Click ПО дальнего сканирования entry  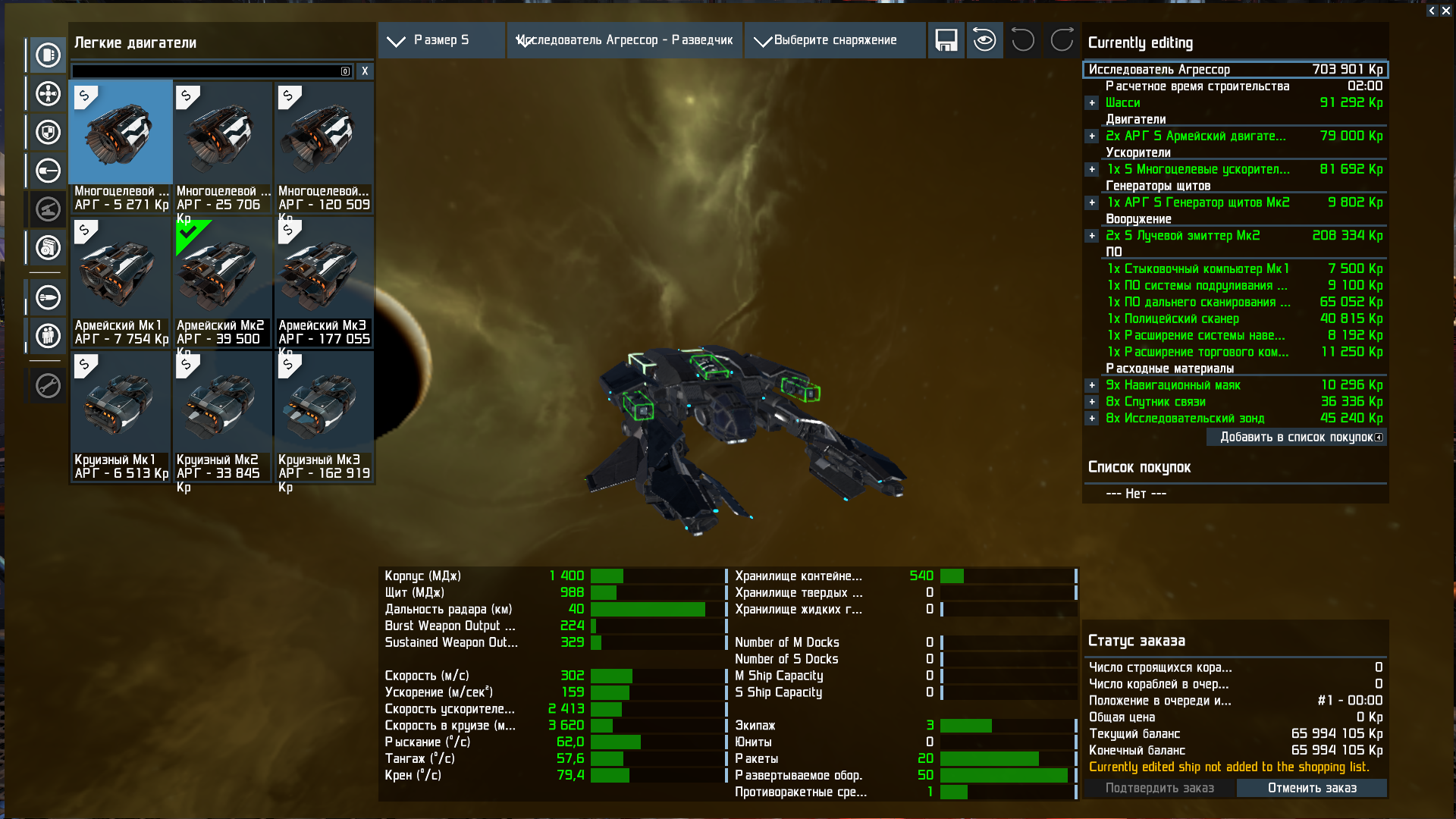(1244, 303)
